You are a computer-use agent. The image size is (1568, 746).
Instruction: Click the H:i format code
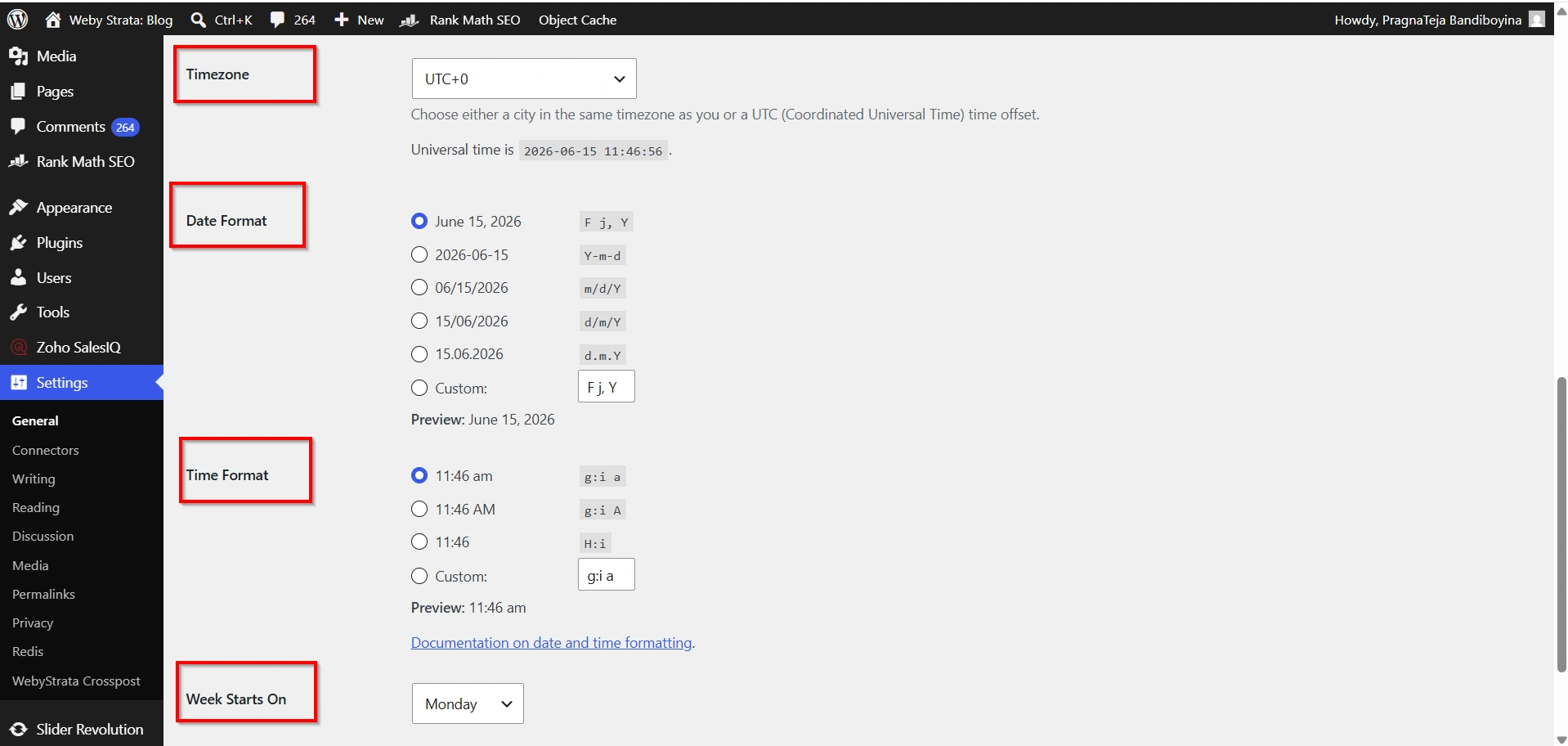595,543
